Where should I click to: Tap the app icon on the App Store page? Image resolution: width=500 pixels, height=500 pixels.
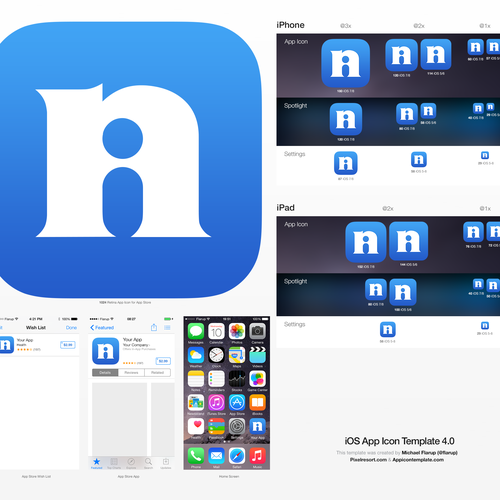coord(106,351)
